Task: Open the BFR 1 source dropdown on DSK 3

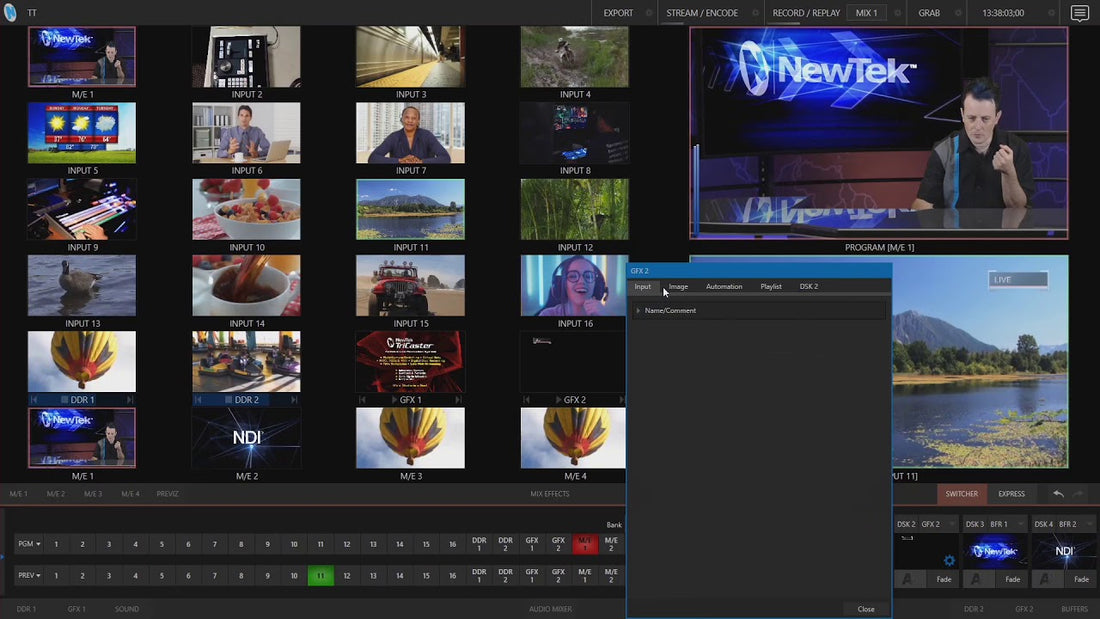Action: (1021, 524)
